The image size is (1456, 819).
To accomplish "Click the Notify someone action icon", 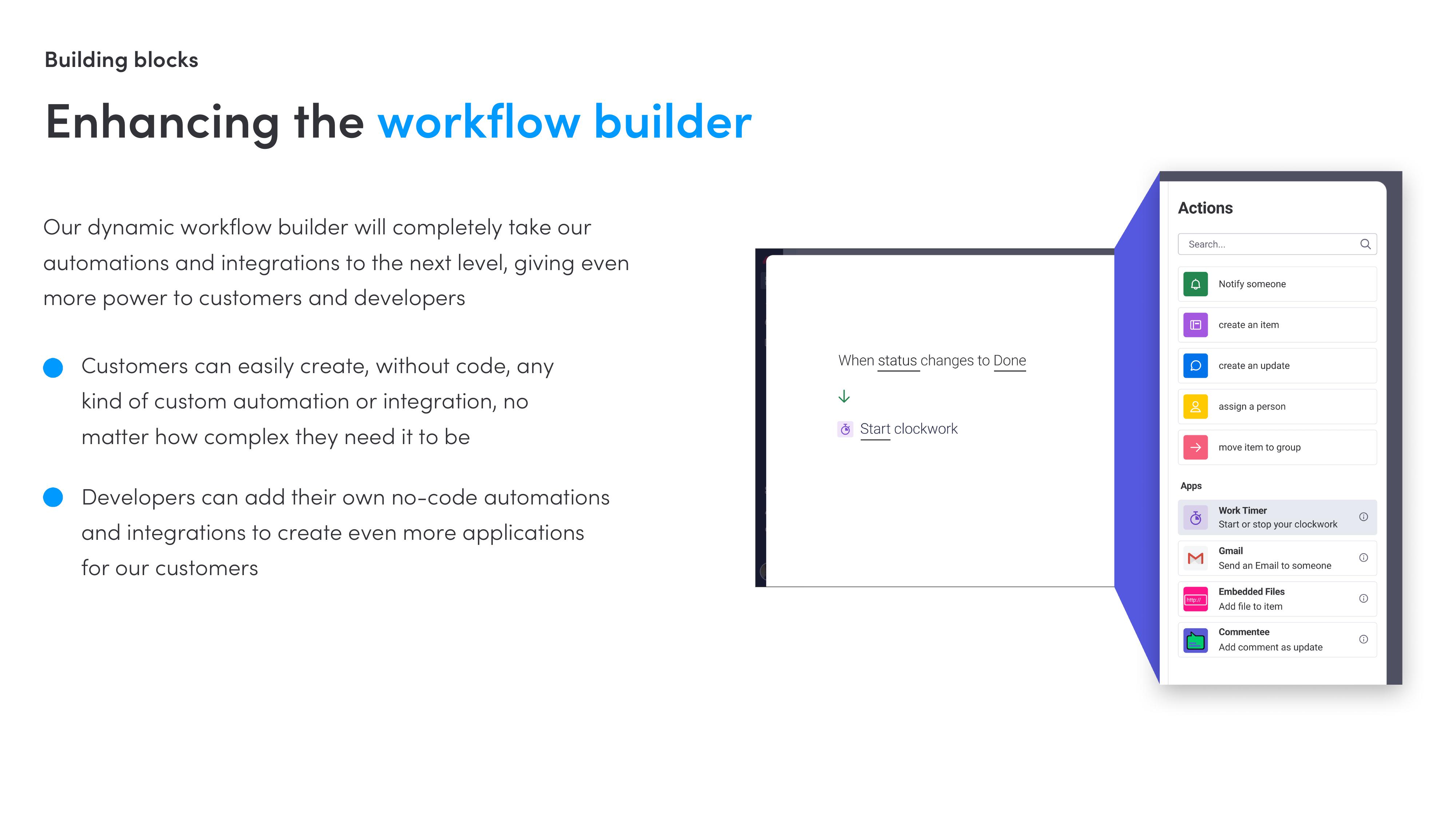I will coord(1196,284).
